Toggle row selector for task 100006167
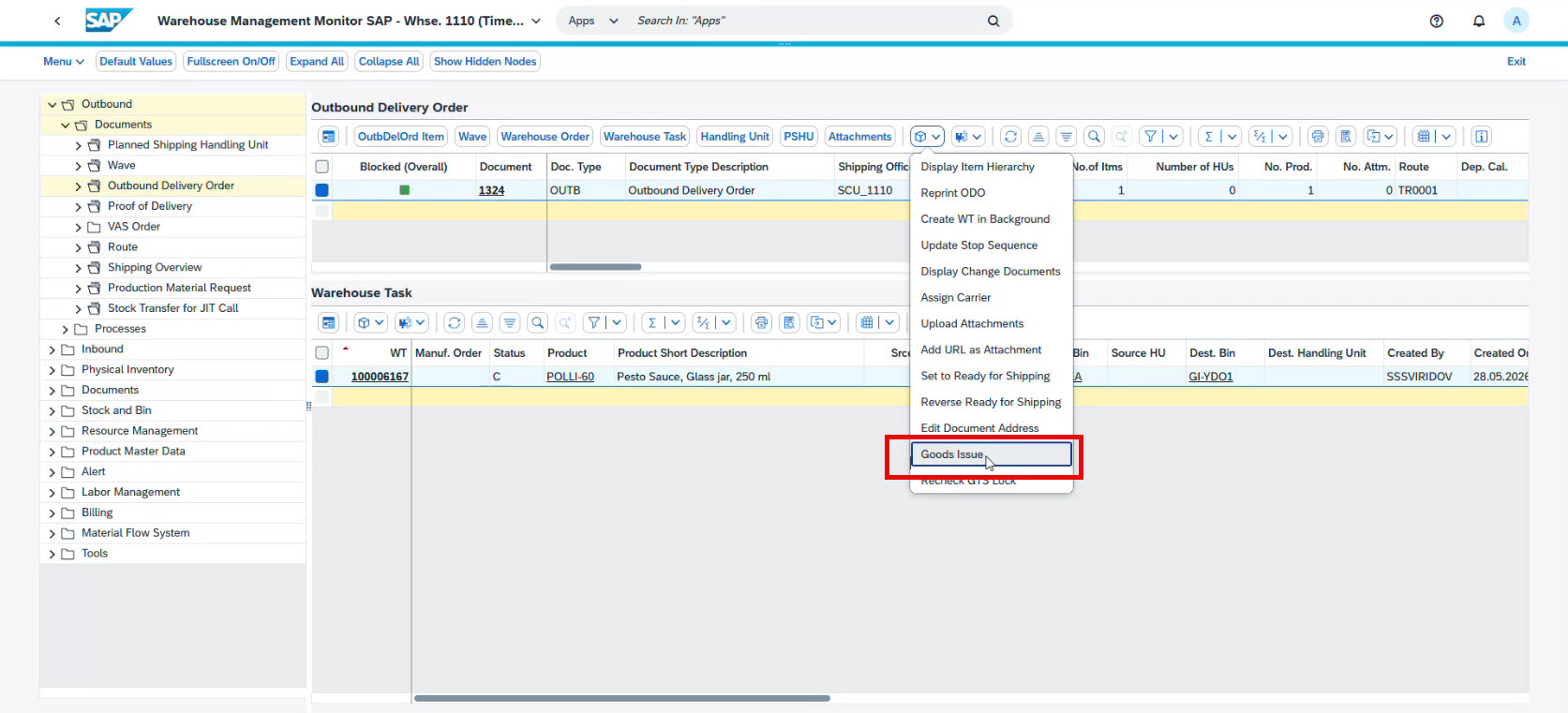Viewport: 1568px width, 713px height. pyautogui.click(x=322, y=377)
